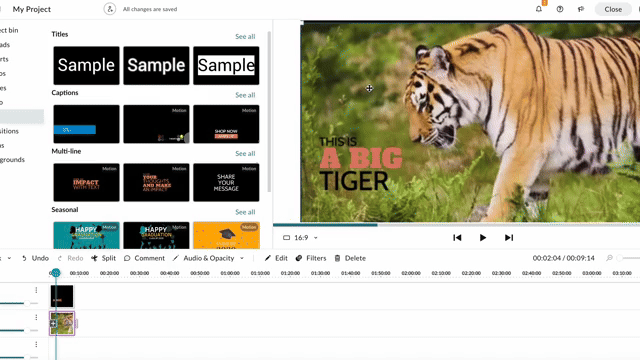Image resolution: width=640 pixels, height=360 pixels.
Task: Open the My Project title
Action: [x=31, y=9]
